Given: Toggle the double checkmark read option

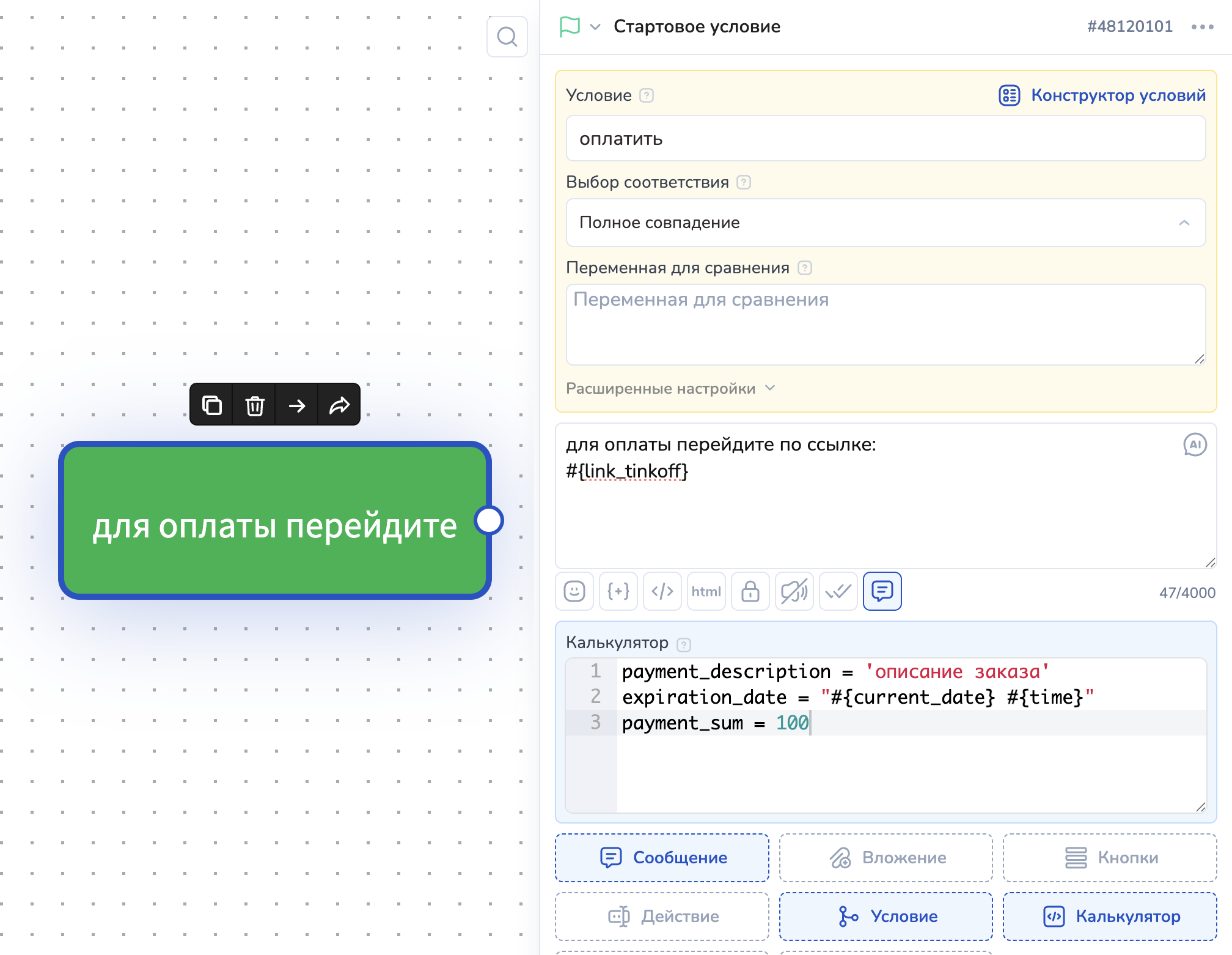Looking at the screenshot, I should [x=838, y=591].
